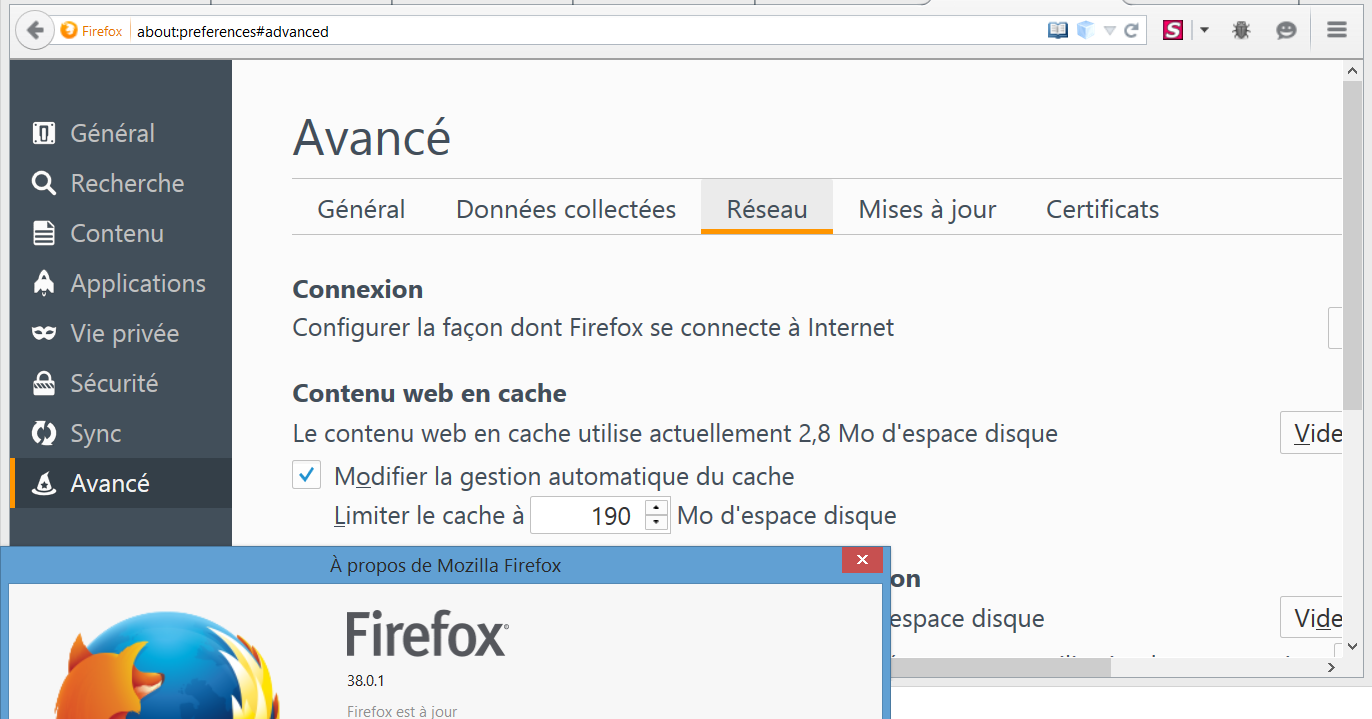
Task: Click the Recherche magnifier icon
Action: click(44, 183)
